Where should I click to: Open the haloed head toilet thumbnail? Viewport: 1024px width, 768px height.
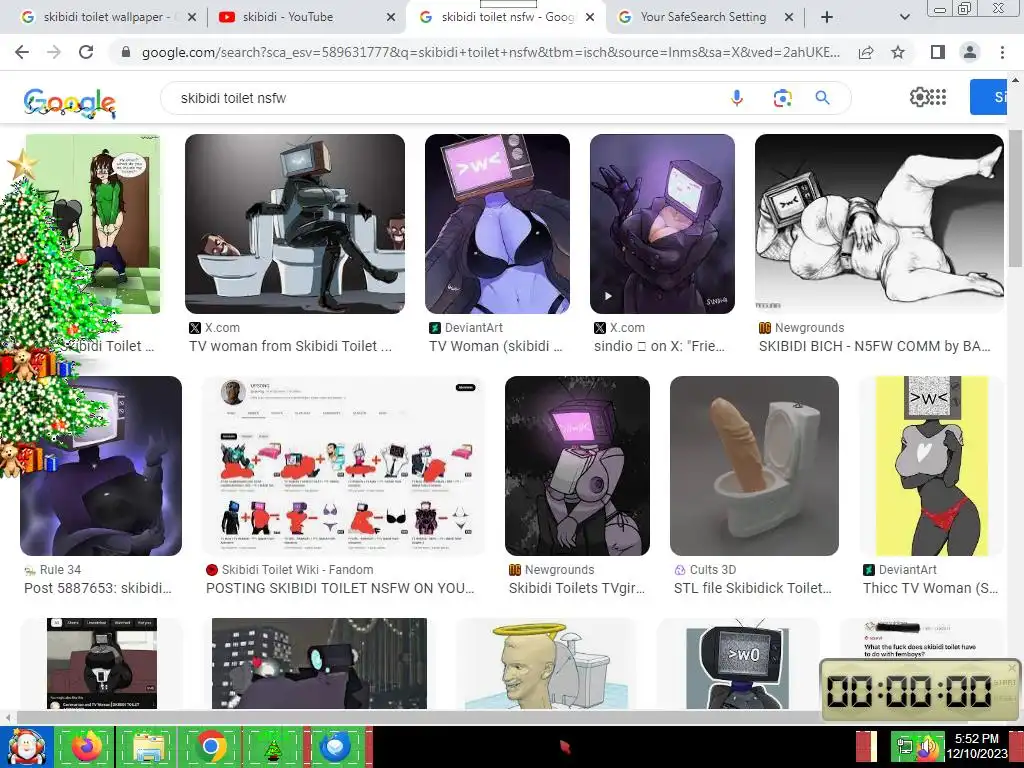point(546,664)
